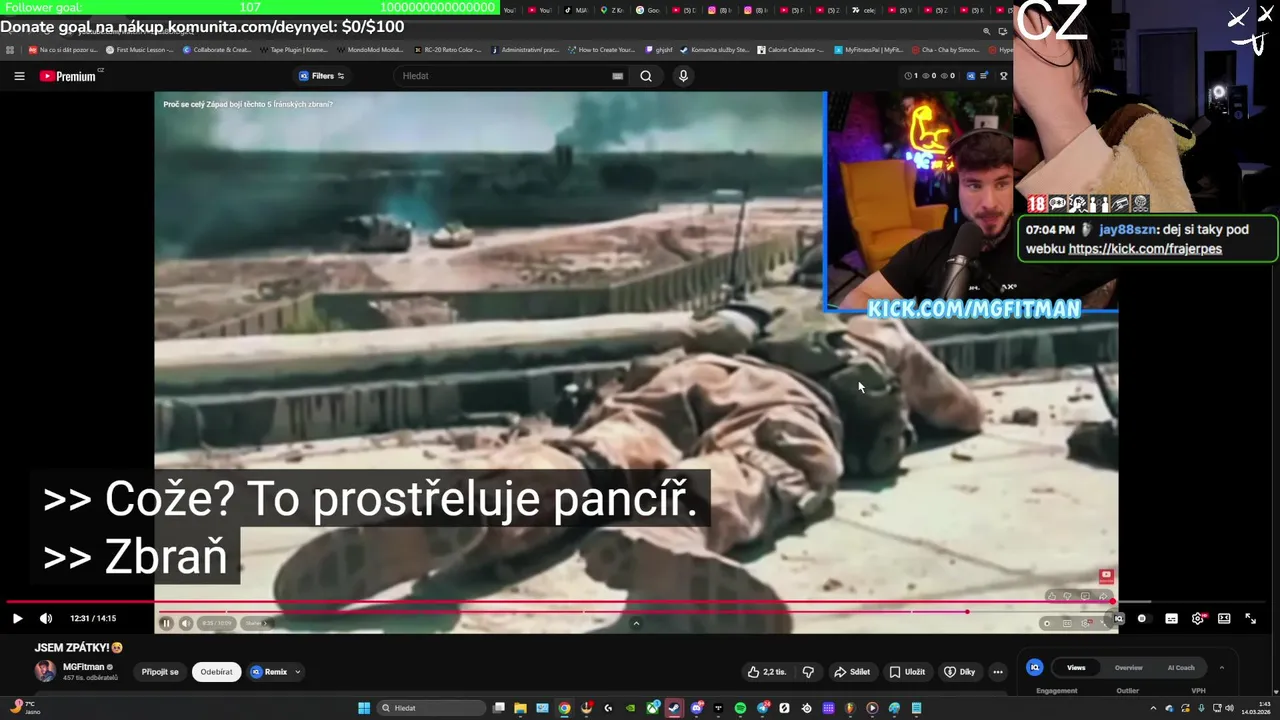Mute the inner embedded video speaker
The image size is (1280, 720).
point(185,623)
